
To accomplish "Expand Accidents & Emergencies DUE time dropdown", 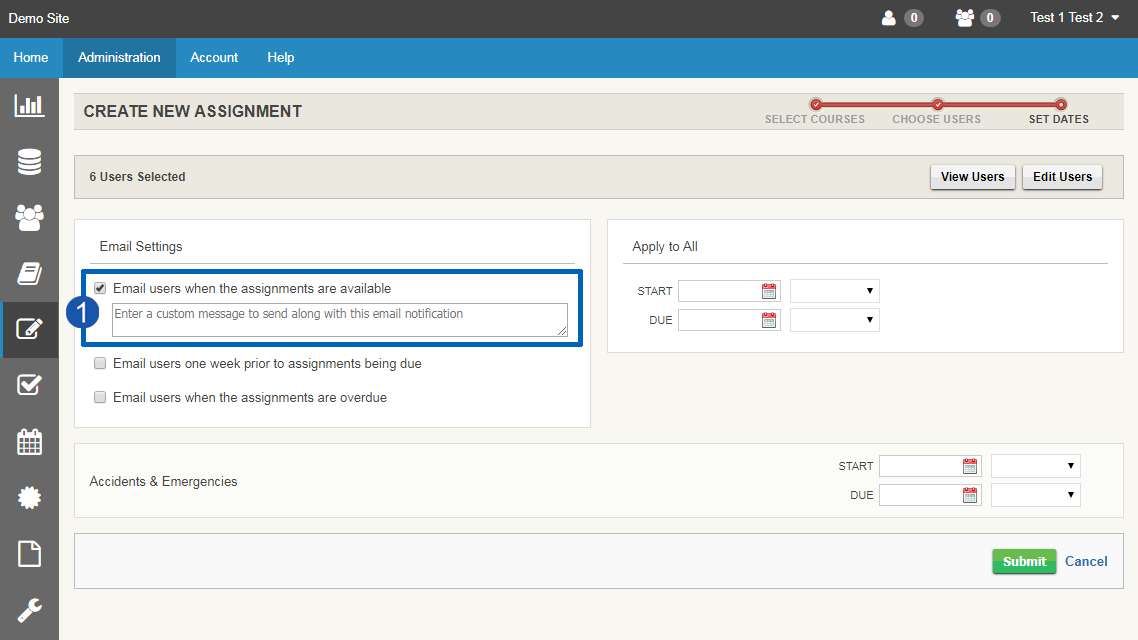I will coord(1036,495).
